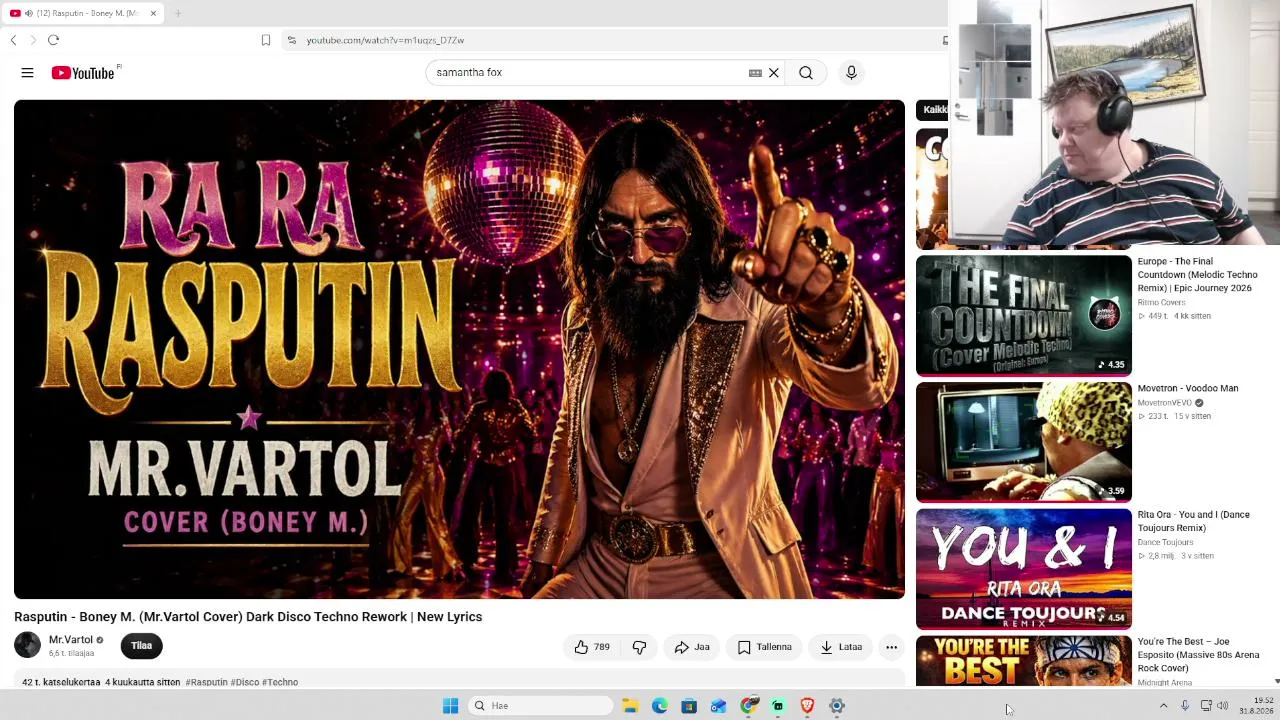Start voice search with microphone

[x=852, y=73]
